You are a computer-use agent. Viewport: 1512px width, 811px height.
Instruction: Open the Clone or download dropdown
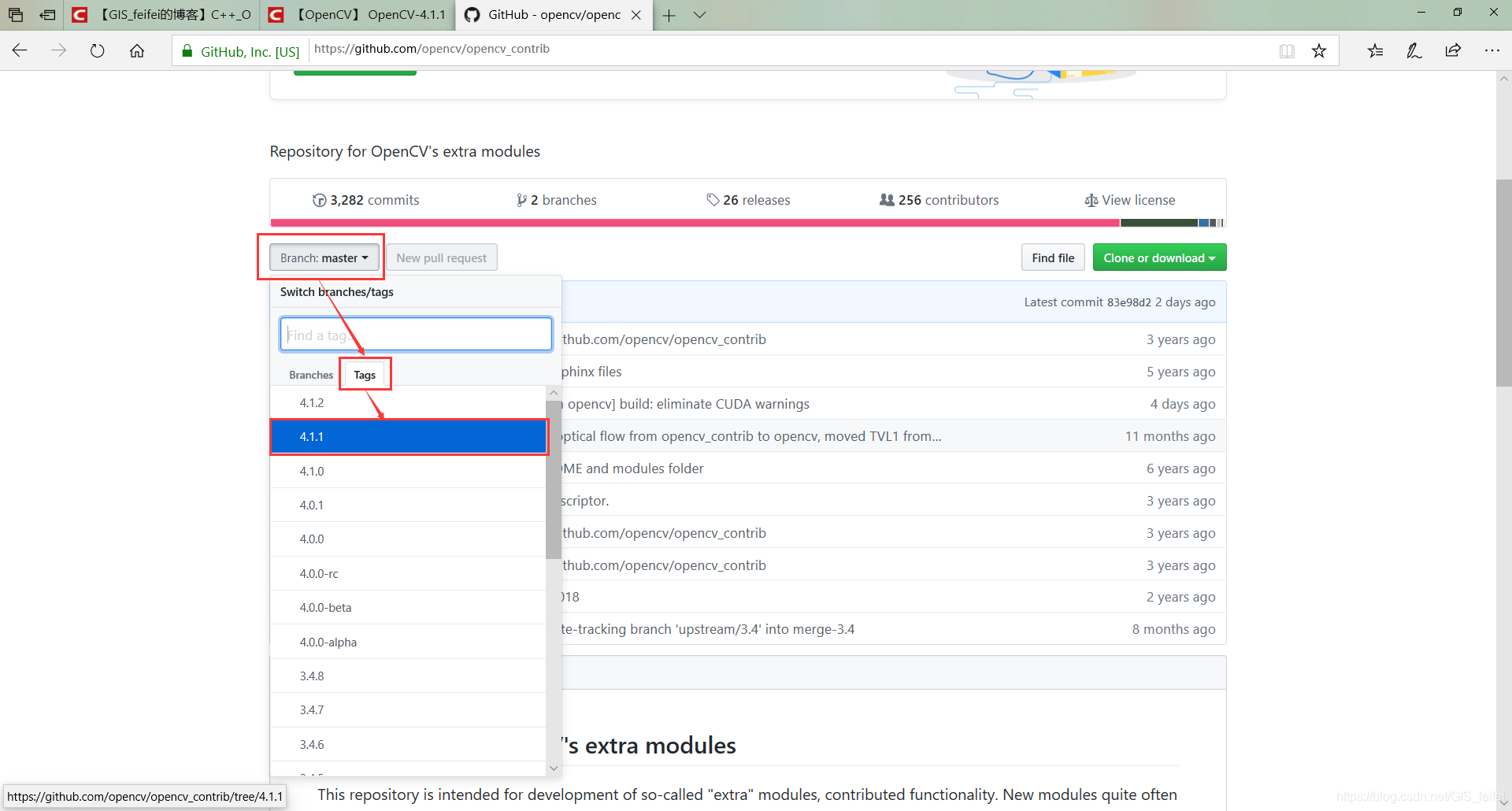pos(1158,257)
